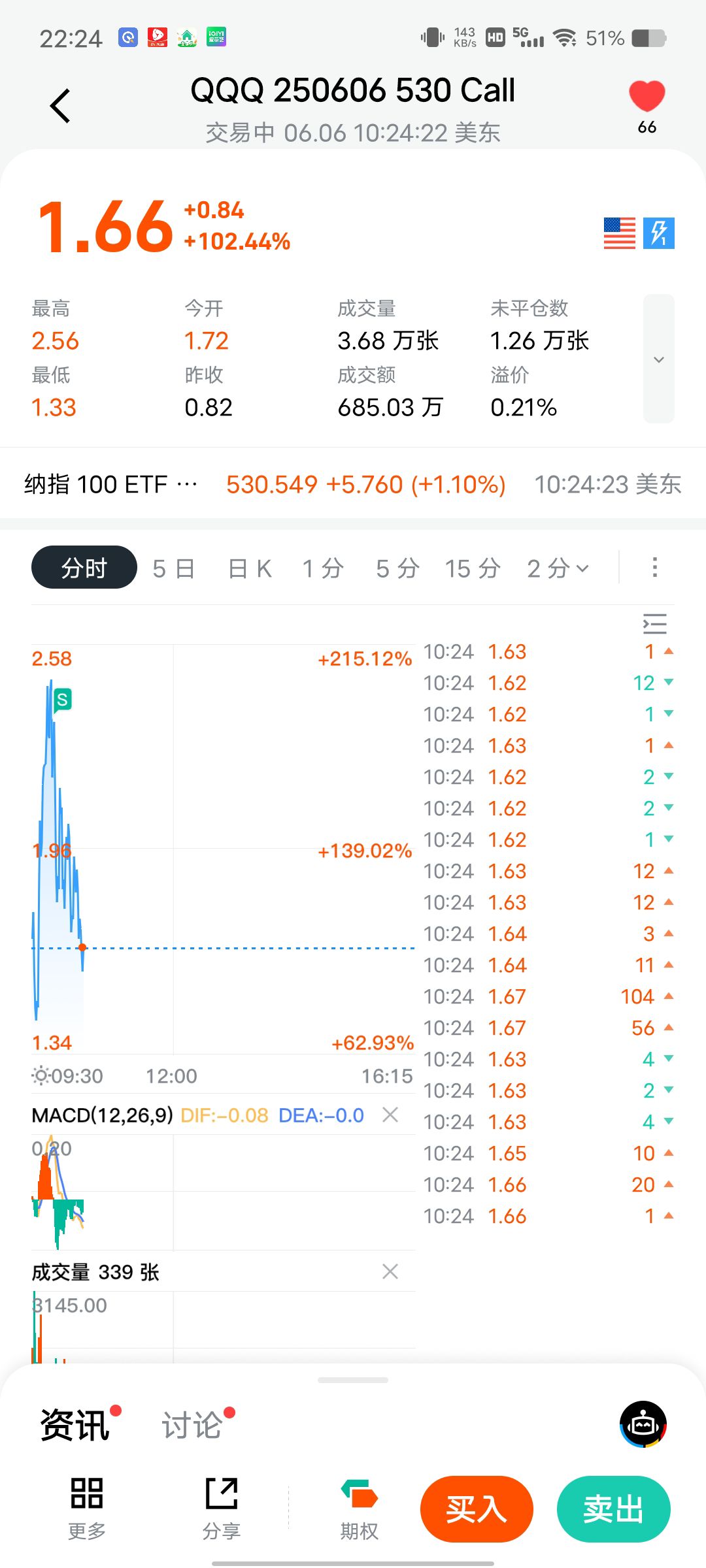Expand the quote details chevron panel
Screen dimensions: 706x1568
659,359
